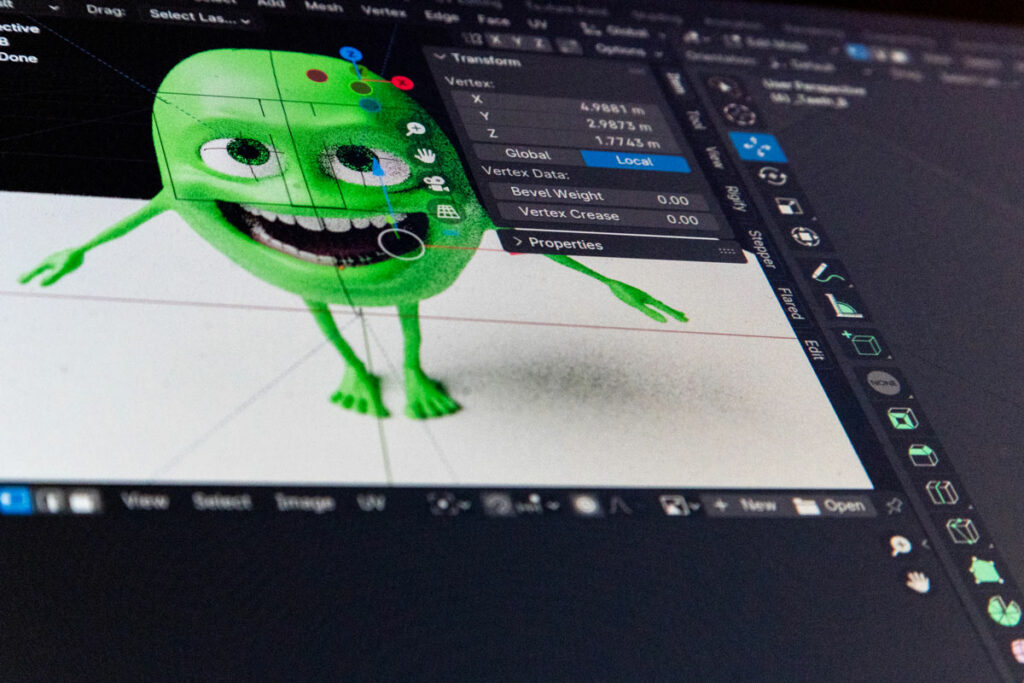Open the Select Las... drag dropdown
The image size is (1024, 683).
(199, 16)
